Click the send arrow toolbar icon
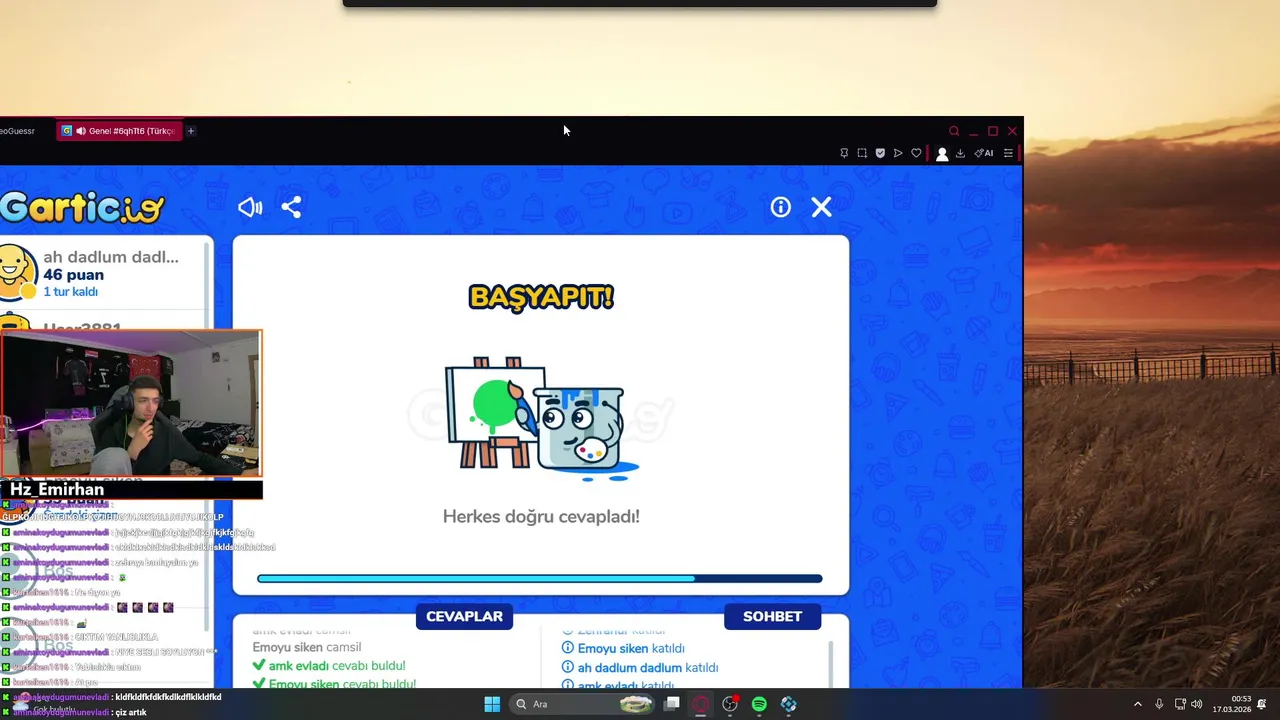The image size is (1280, 720). (x=898, y=153)
